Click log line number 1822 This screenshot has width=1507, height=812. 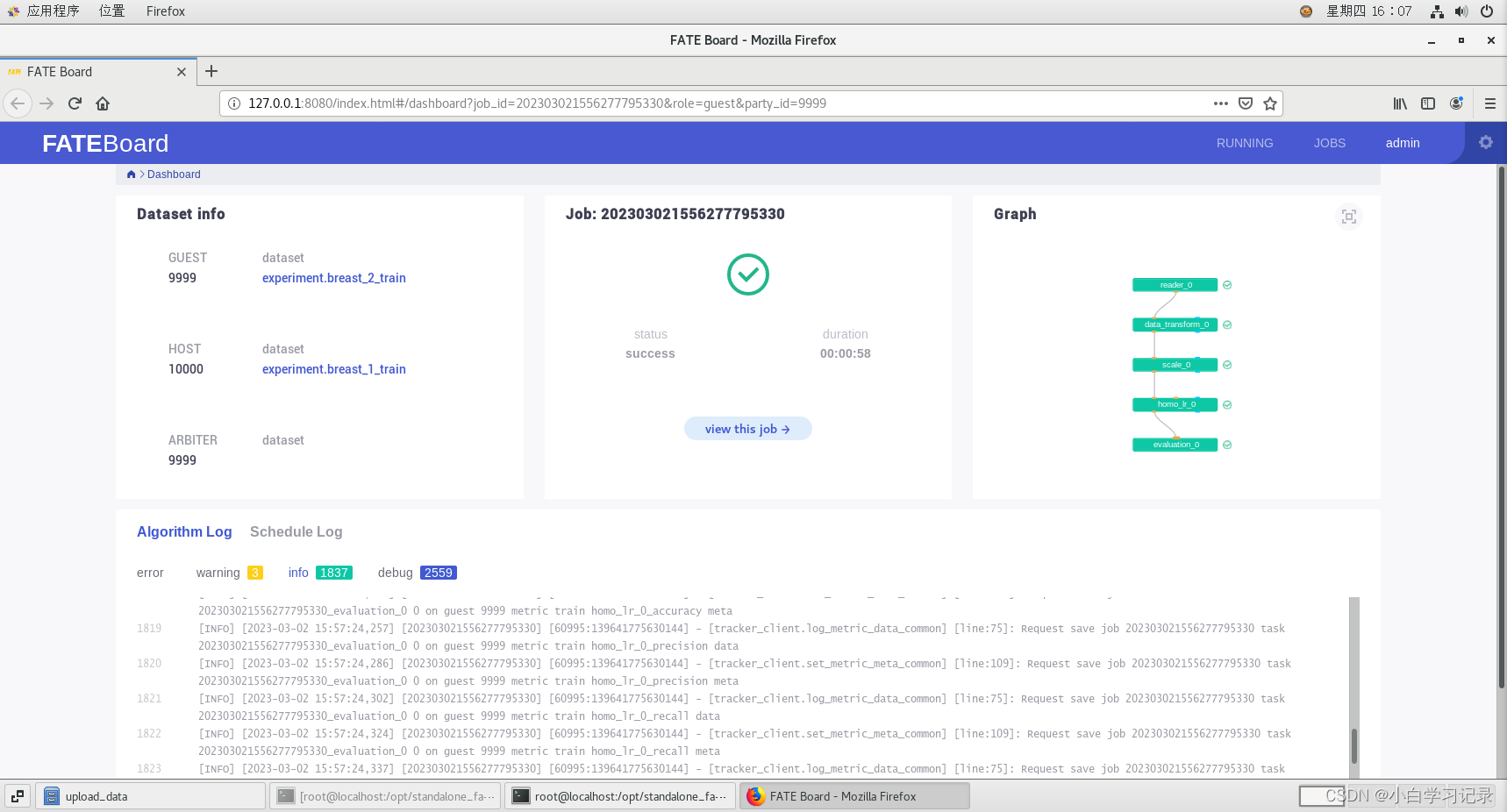tap(149, 734)
